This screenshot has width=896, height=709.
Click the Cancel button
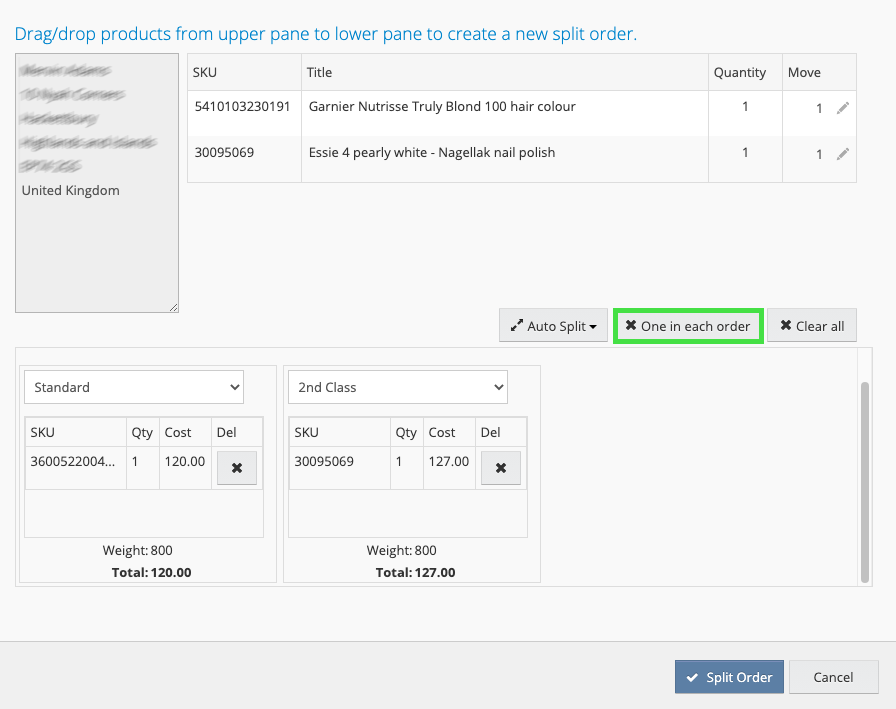tap(833, 677)
